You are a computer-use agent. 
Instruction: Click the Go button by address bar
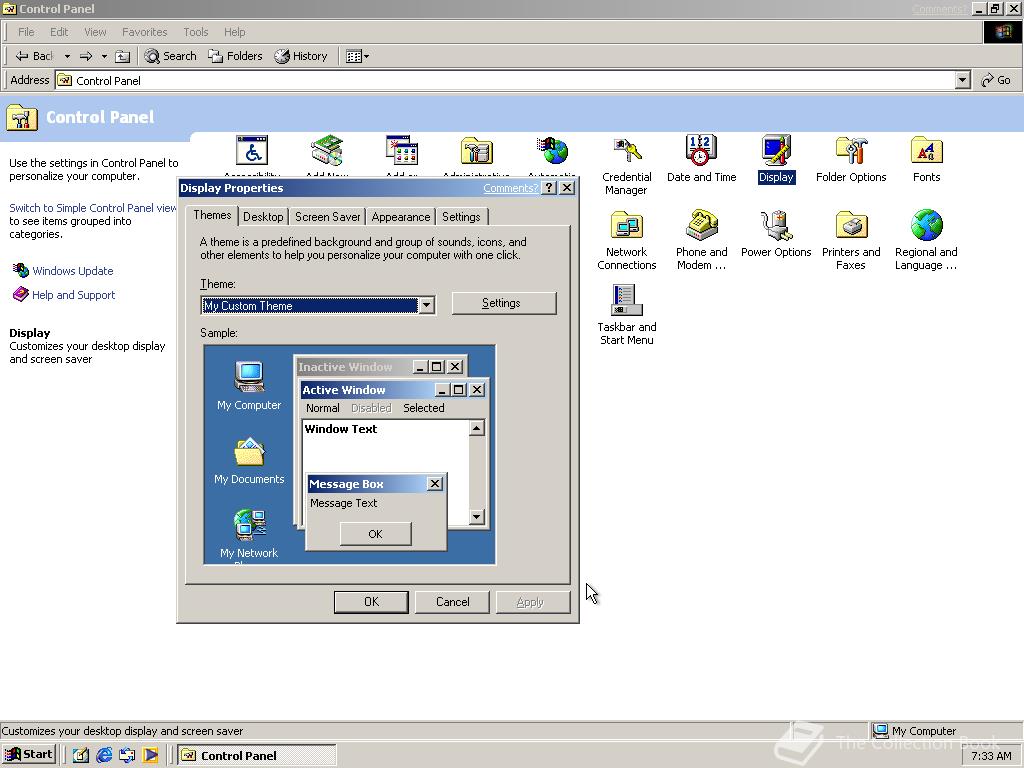996,80
